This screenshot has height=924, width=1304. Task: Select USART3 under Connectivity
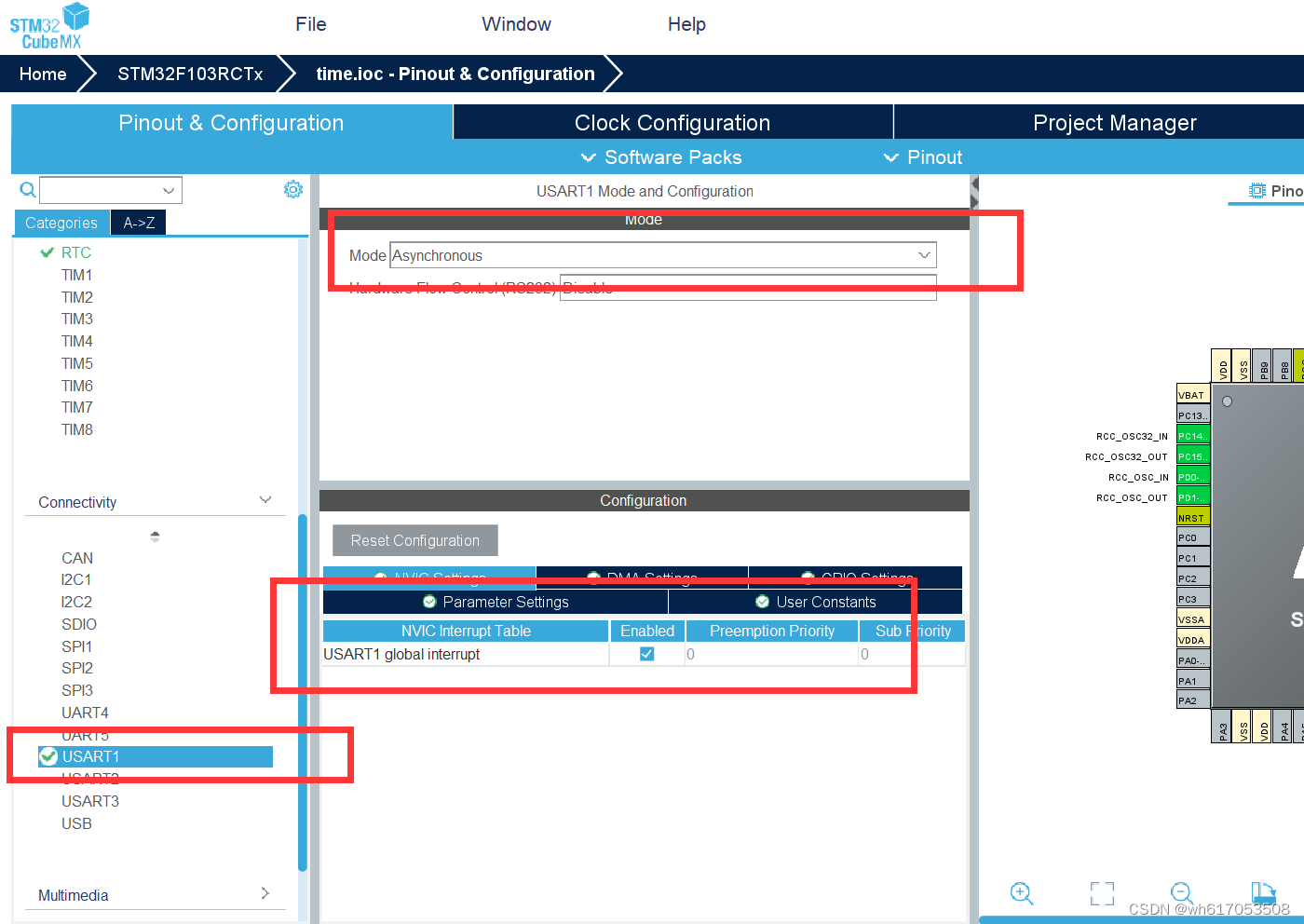[x=90, y=801]
